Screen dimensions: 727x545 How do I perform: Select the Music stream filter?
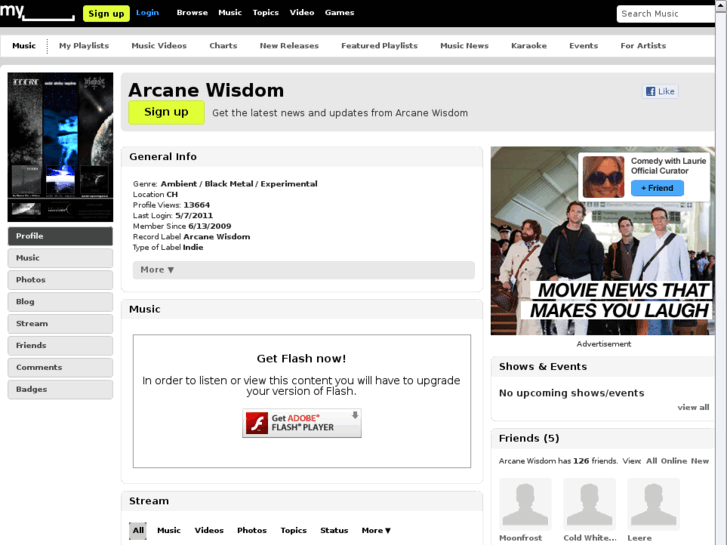pos(169,530)
